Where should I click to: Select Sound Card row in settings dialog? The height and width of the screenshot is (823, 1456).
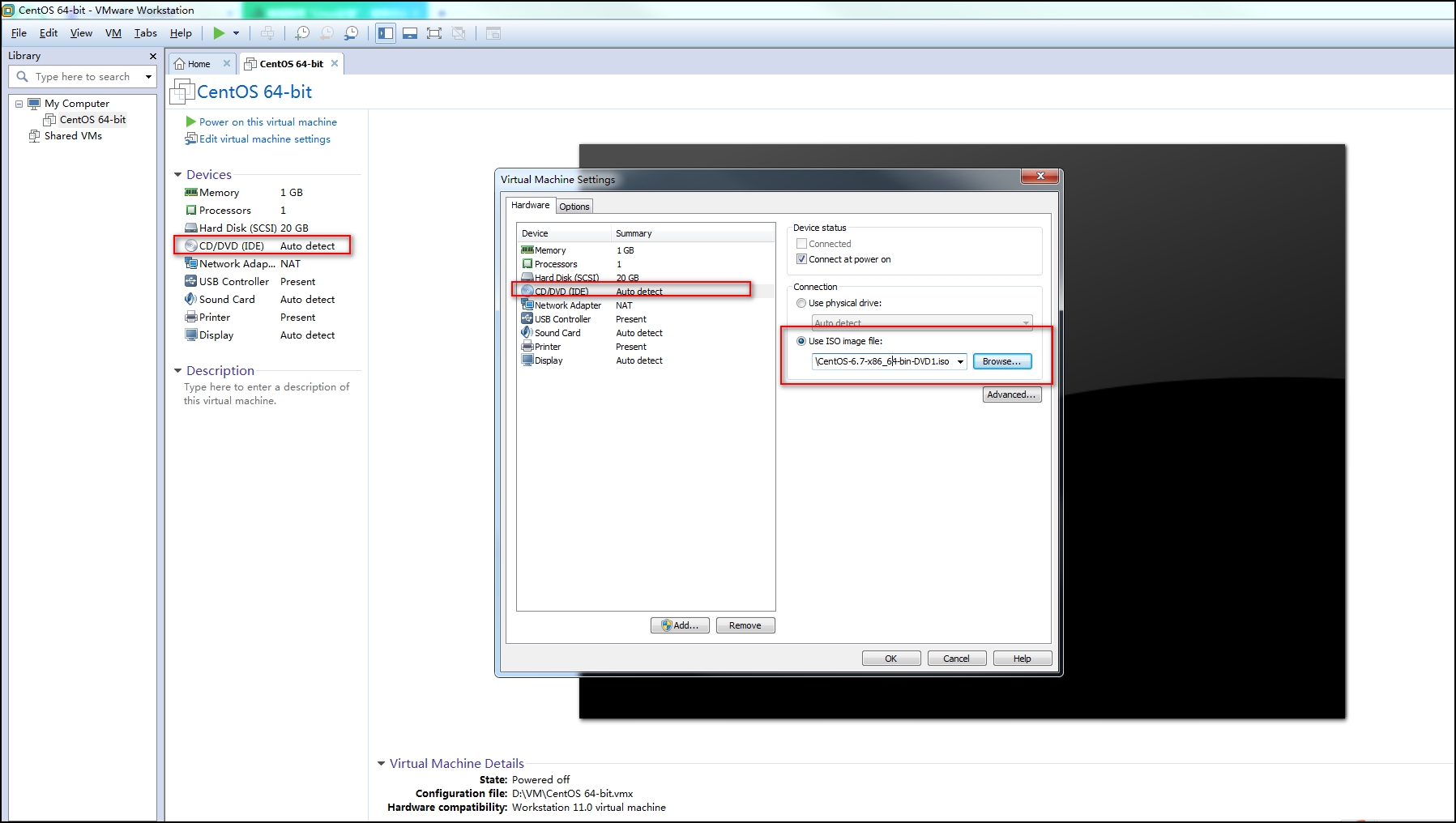click(646, 334)
